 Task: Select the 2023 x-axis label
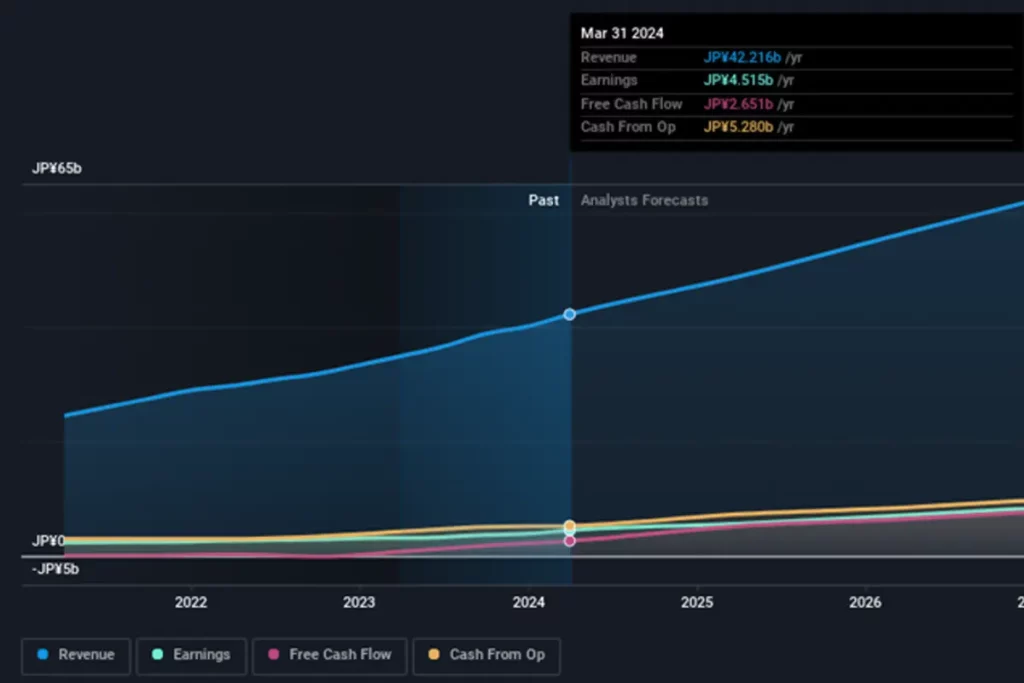point(359,602)
